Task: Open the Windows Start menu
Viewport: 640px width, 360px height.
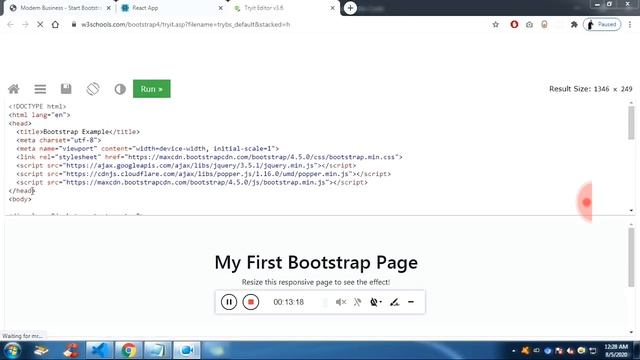Action: coord(12,351)
